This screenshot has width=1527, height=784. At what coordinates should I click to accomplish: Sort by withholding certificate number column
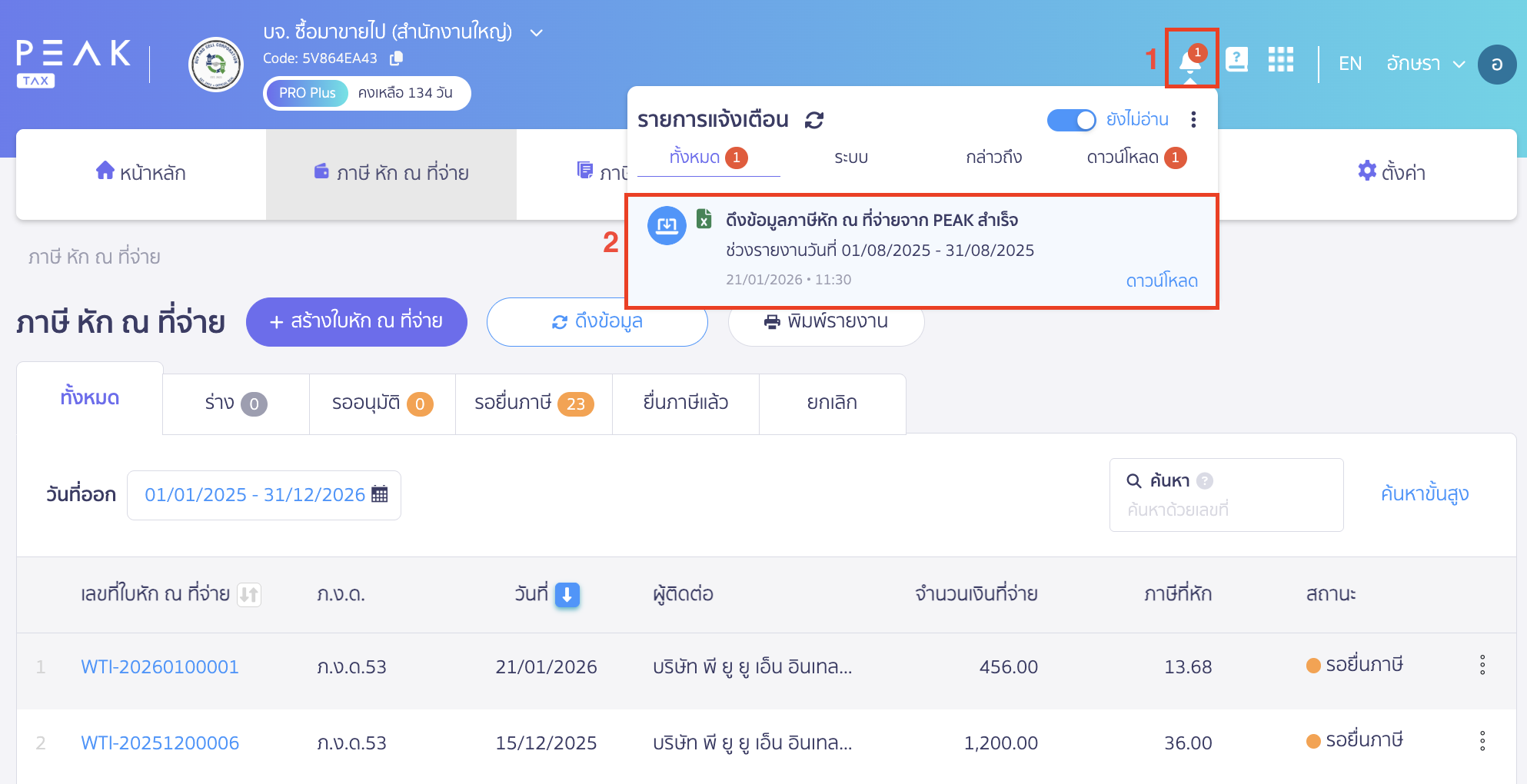[250, 594]
